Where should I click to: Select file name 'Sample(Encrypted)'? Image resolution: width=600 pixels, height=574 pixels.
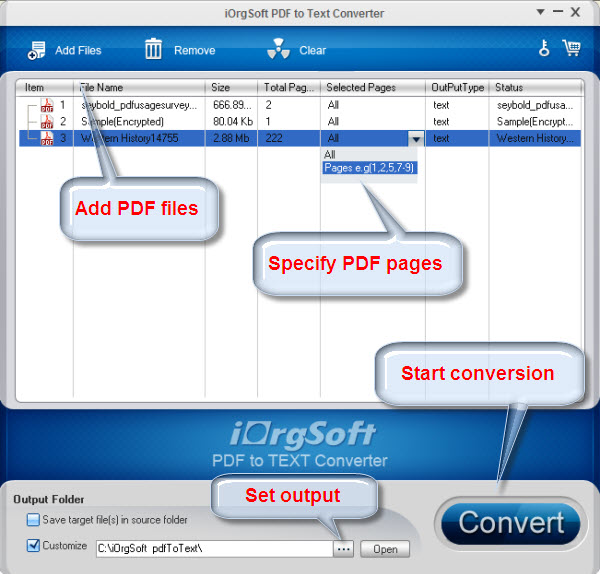pyautogui.click(x=122, y=122)
